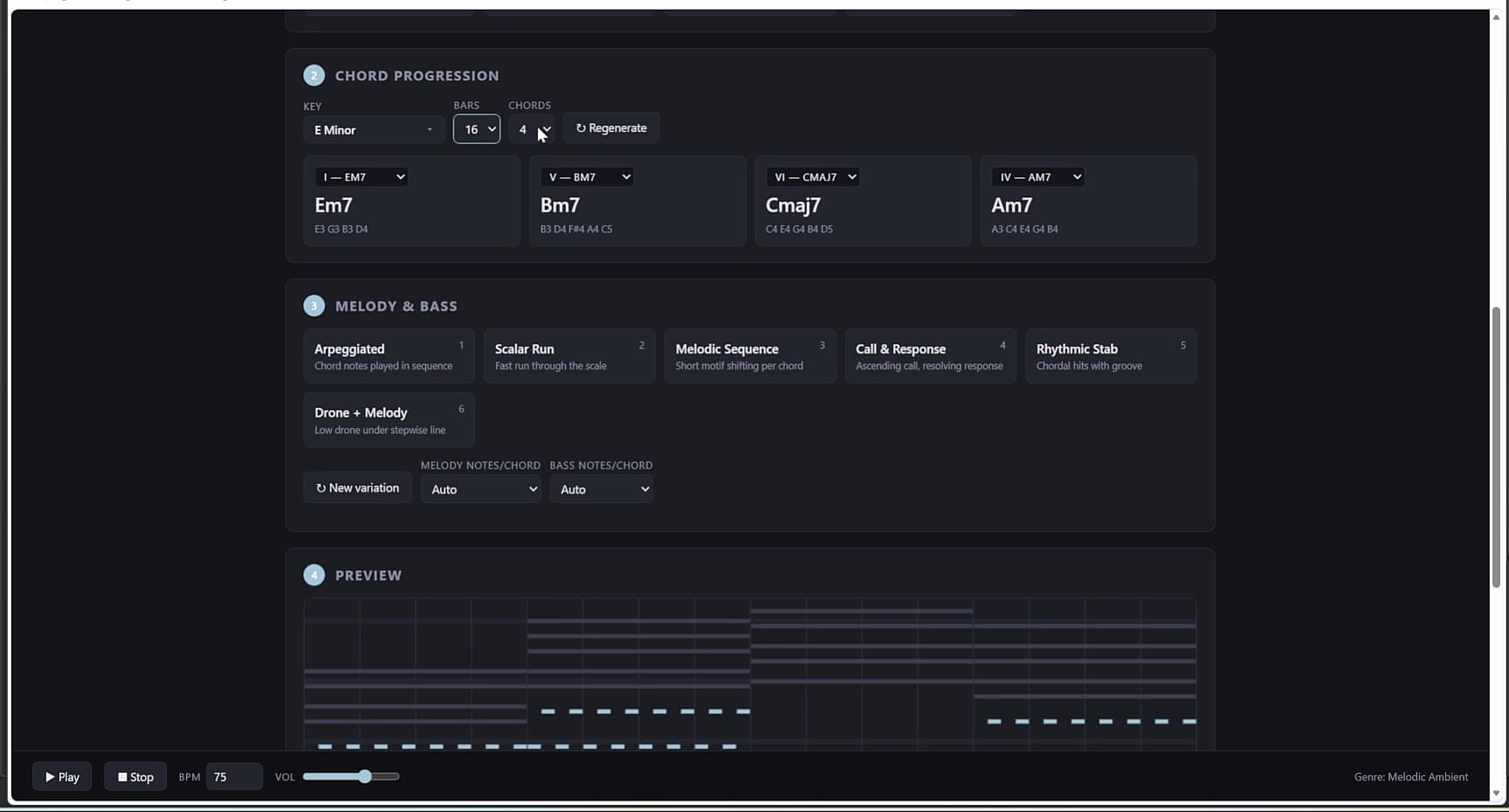Click the scroll down arrow of page scrollbar
1509x812 pixels.
pos(1496,794)
